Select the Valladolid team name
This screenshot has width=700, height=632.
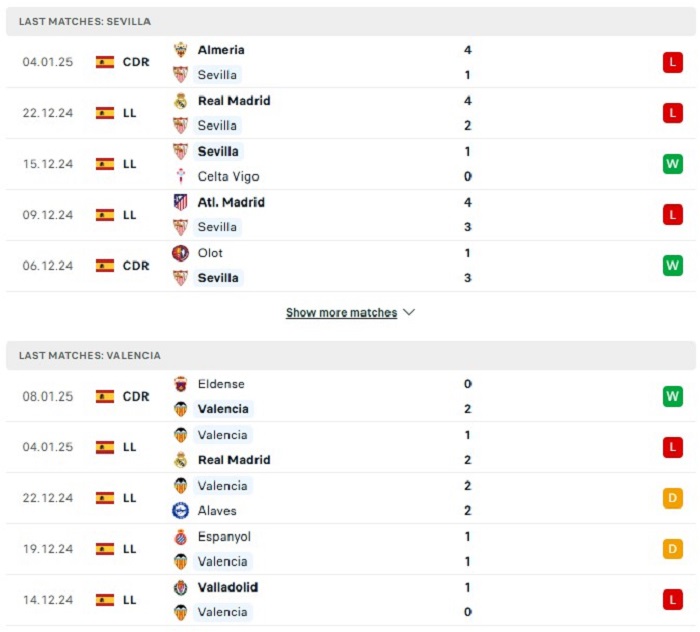[x=228, y=587]
